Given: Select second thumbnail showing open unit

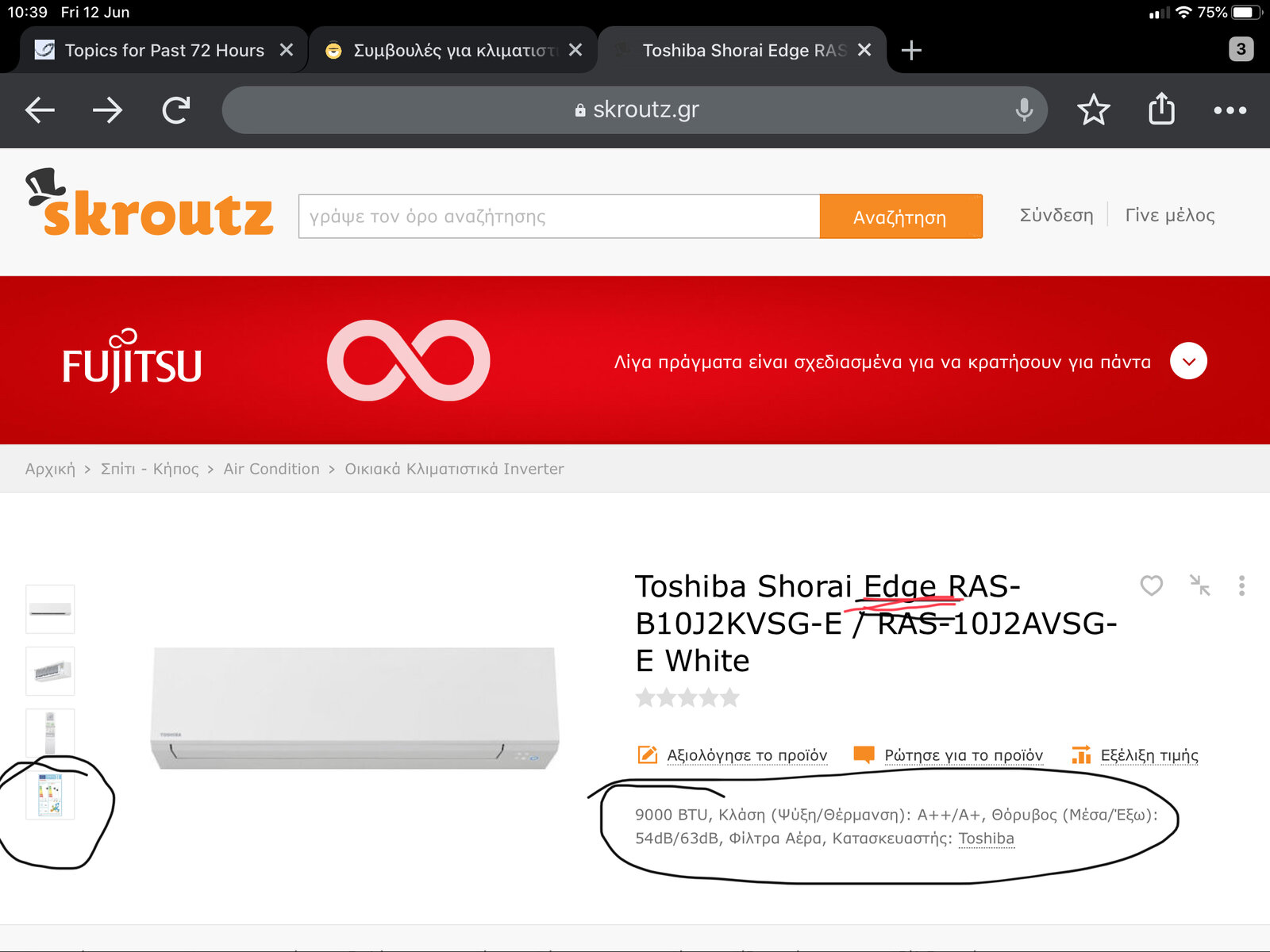Looking at the screenshot, I should point(50,671).
